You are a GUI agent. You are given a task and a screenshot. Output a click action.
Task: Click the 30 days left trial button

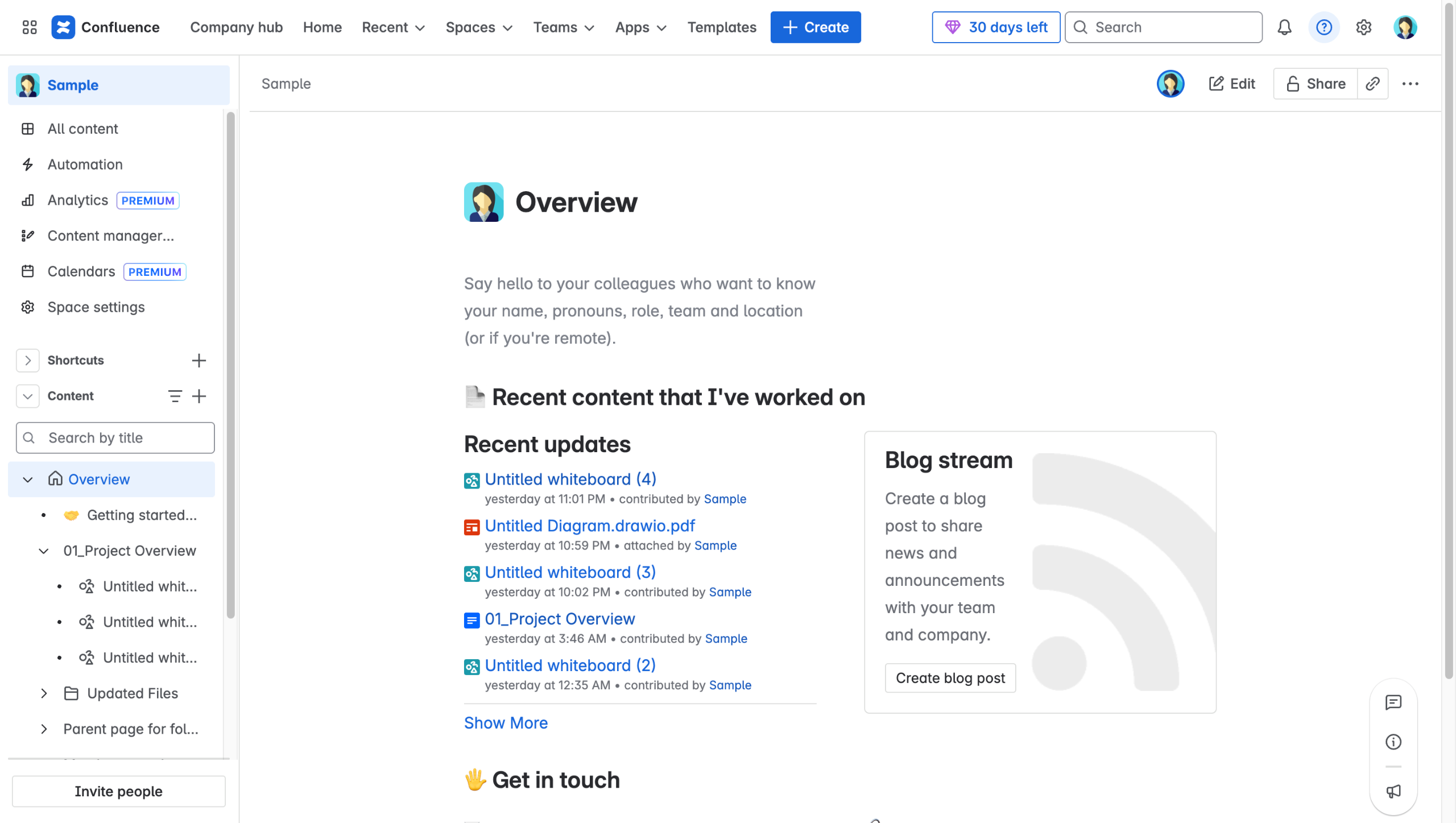995,27
